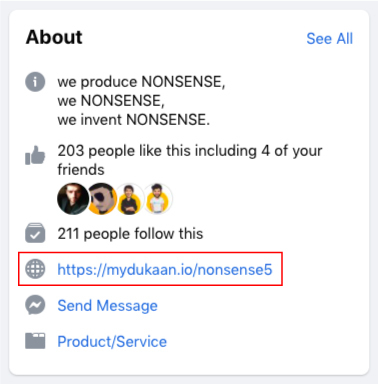The height and width of the screenshot is (384, 378).
Task: Open fourth friend's avatar in white shirt
Action: coord(158,199)
